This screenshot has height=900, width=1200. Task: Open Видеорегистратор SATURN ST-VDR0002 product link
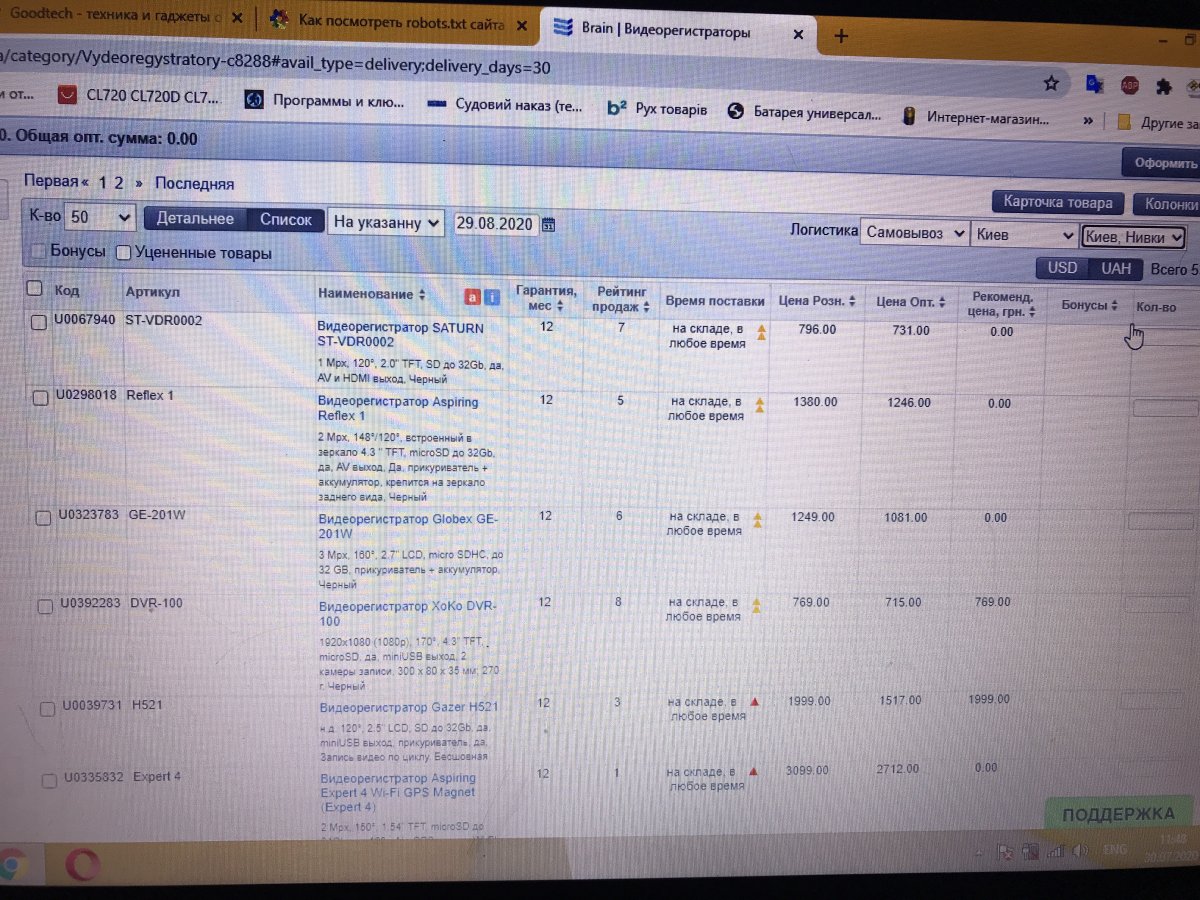coord(400,335)
